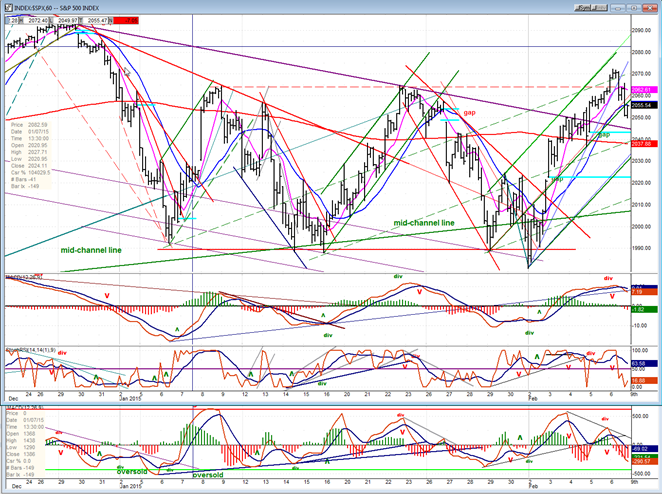Screen dimensions: 662x494
Task: Close the chart window with red X
Action: (x=651, y=6)
